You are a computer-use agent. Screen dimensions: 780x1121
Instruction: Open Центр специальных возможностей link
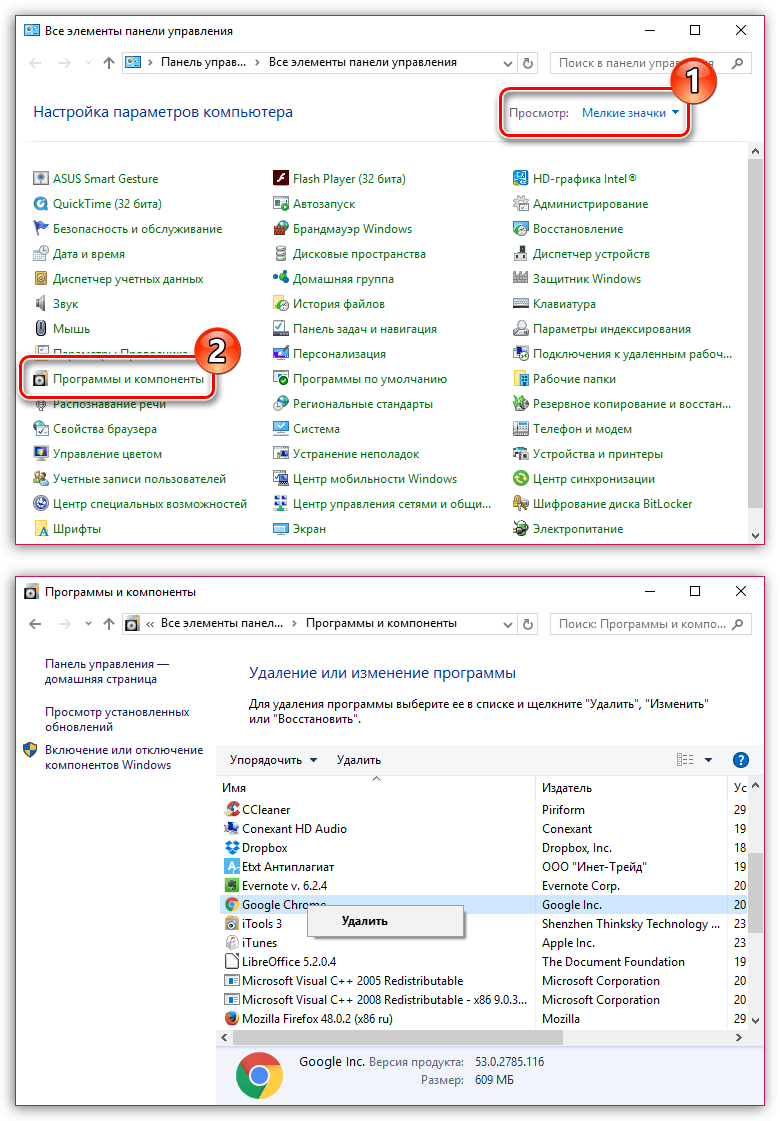[x=149, y=504]
